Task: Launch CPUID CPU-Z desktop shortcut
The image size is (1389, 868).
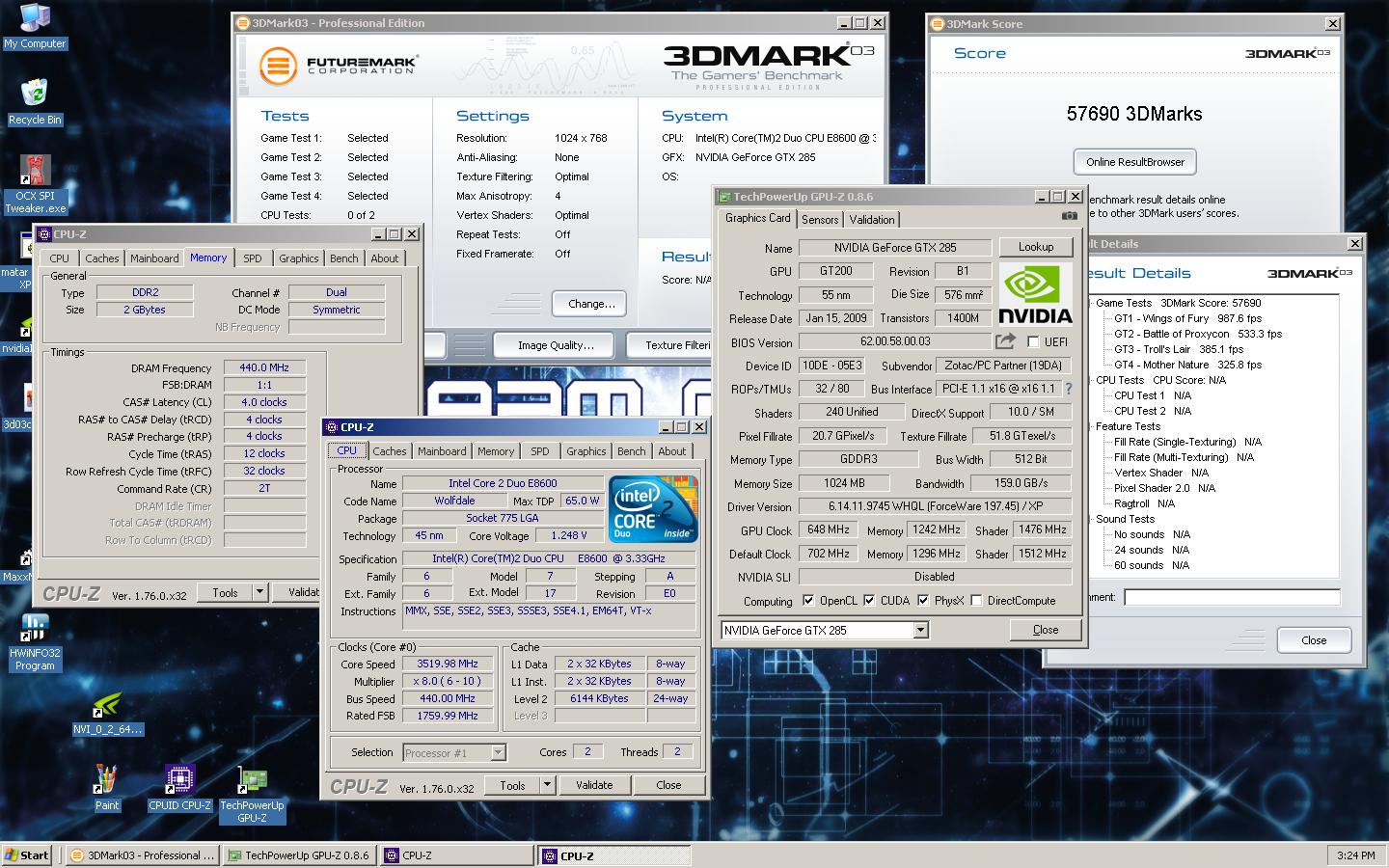Action: coord(179,788)
